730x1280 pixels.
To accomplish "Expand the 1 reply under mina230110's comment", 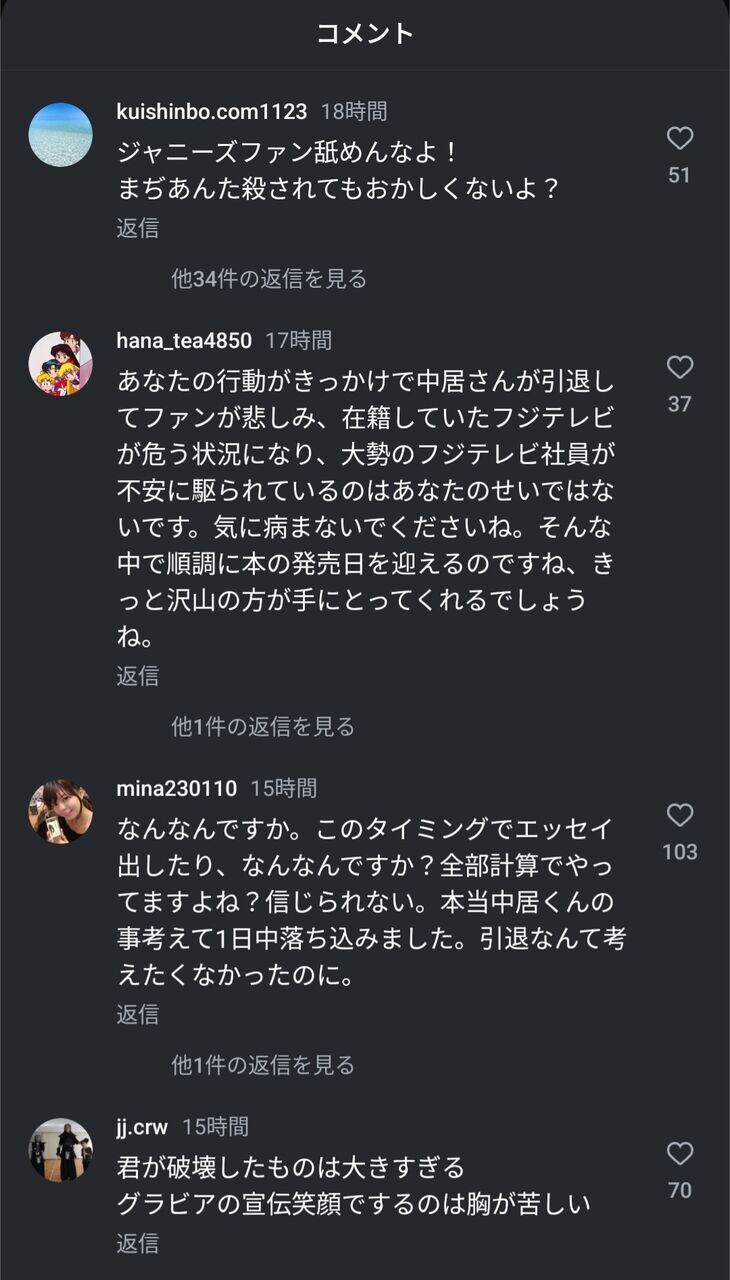I will (263, 1065).
